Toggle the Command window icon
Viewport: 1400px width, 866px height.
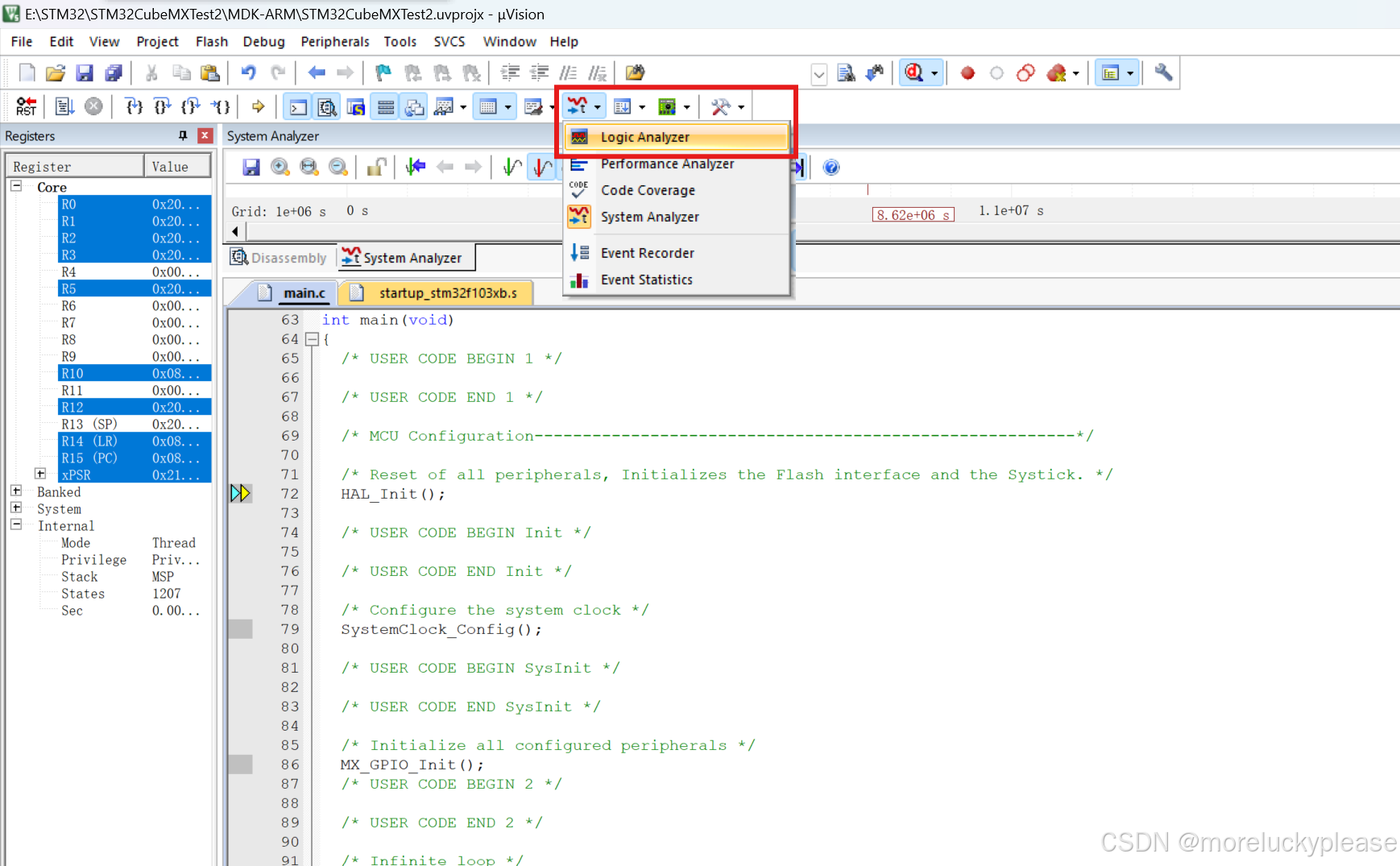click(x=297, y=106)
